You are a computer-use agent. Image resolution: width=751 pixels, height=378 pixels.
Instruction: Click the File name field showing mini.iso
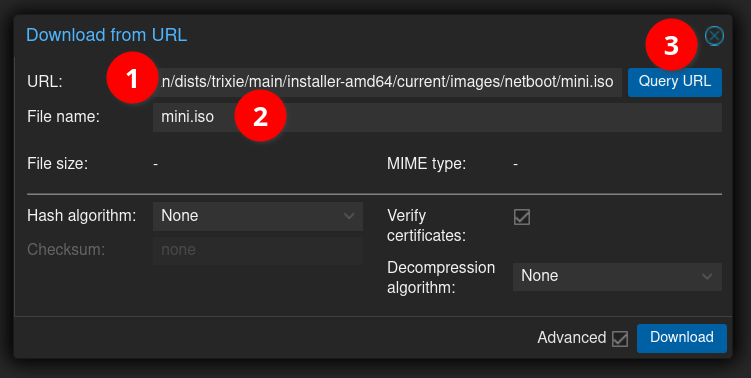pyautogui.click(x=437, y=117)
